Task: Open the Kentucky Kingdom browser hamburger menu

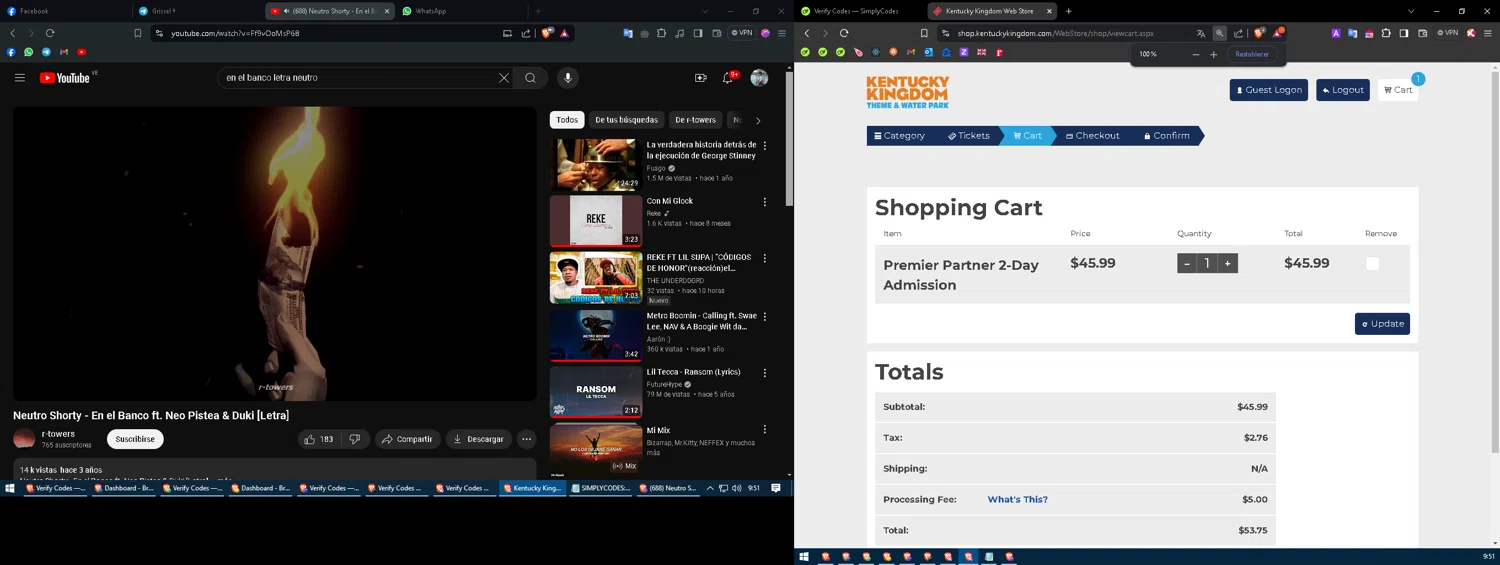Action: (1488, 33)
